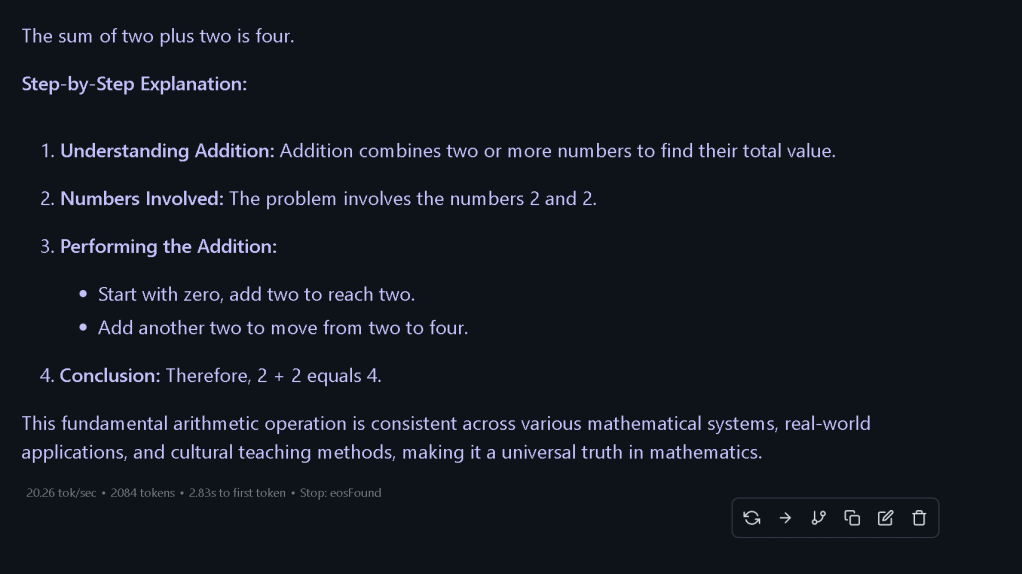Image resolution: width=1022 pixels, height=574 pixels.
Task: Click the 2.83s to first token stat
Action: [x=237, y=493]
